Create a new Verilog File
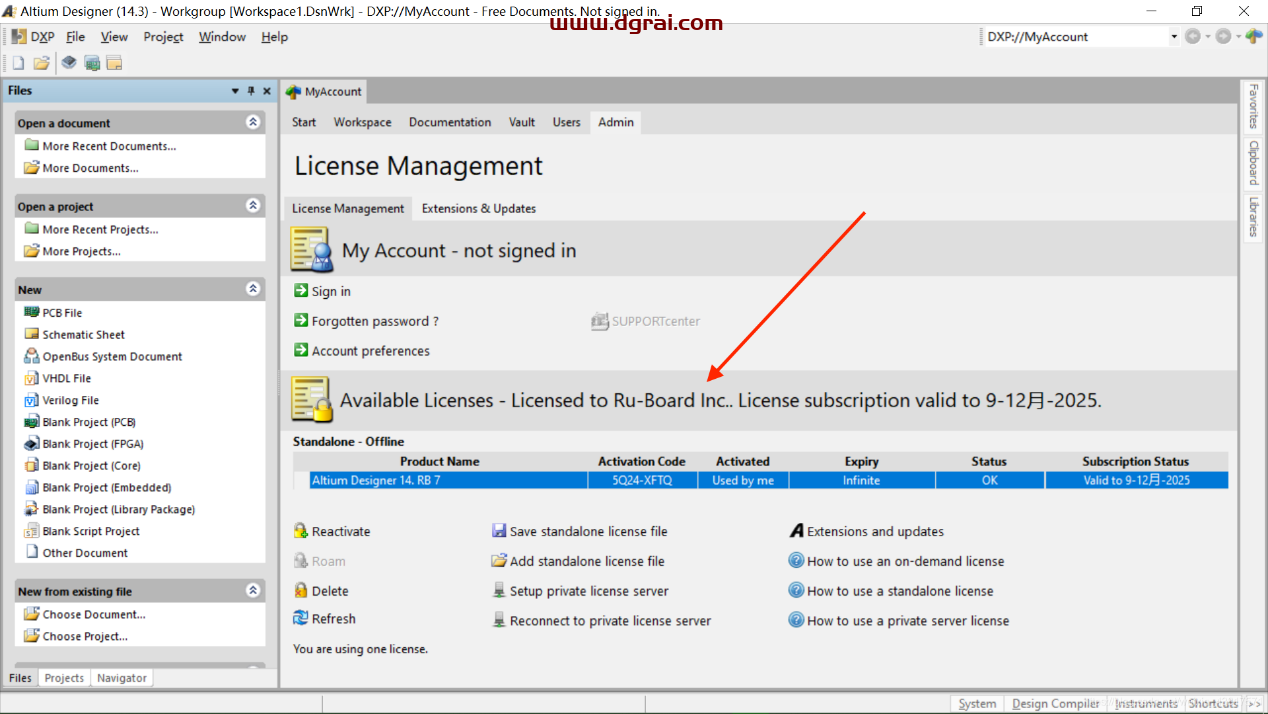The height and width of the screenshot is (714, 1268). pos(70,400)
